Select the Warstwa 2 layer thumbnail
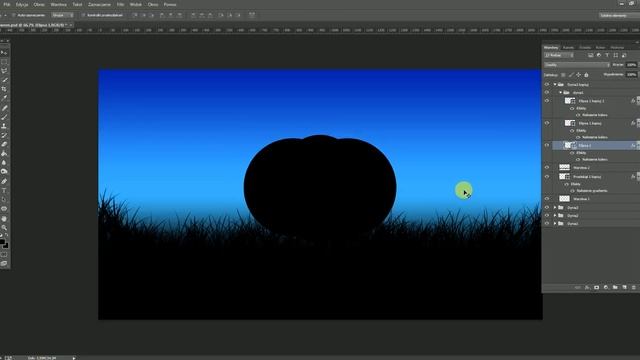Viewport: 640px width, 360px height. coord(564,167)
